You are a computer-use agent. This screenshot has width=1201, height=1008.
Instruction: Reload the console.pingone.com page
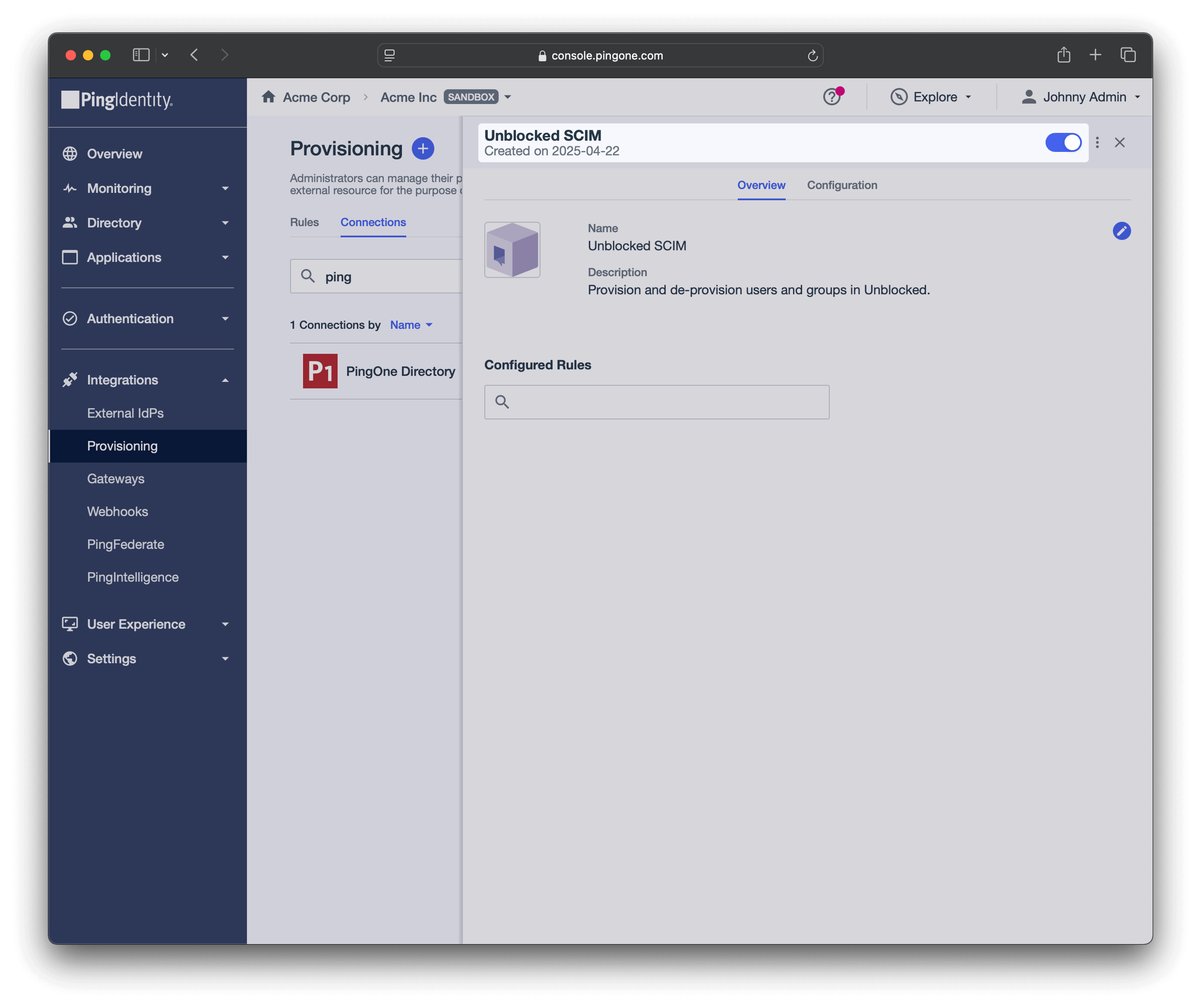click(812, 56)
